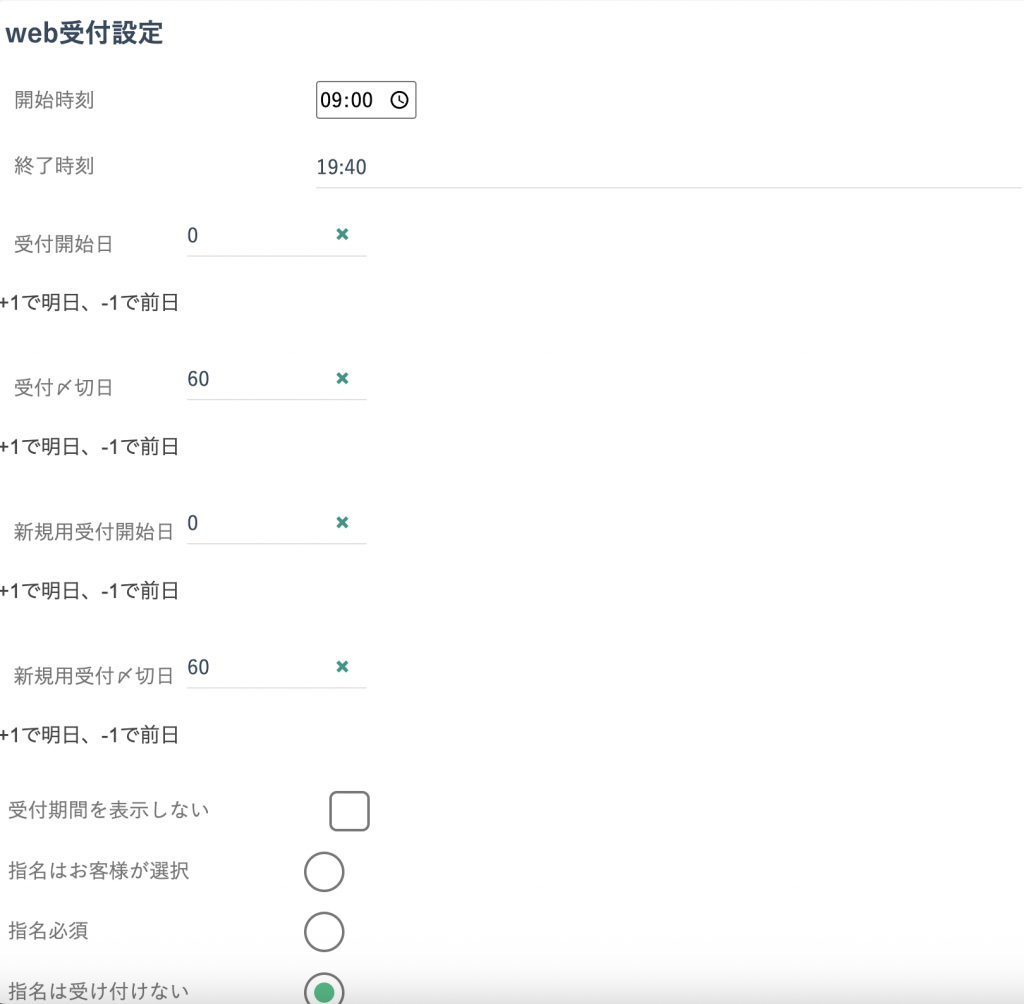
Task: Focus the 新規用受付〆切日 number field
Action: 255,668
